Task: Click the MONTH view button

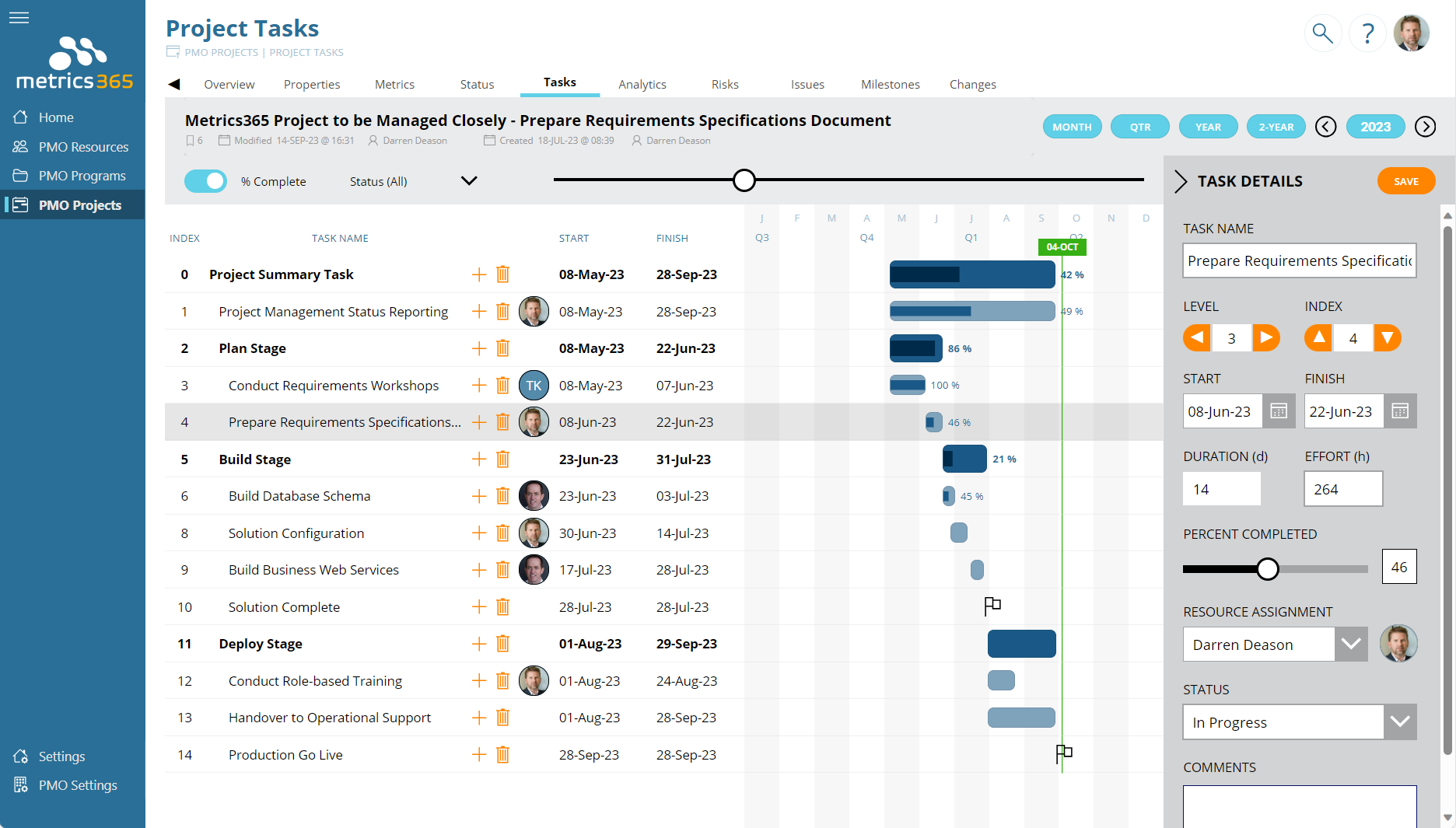Action: (x=1072, y=127)
